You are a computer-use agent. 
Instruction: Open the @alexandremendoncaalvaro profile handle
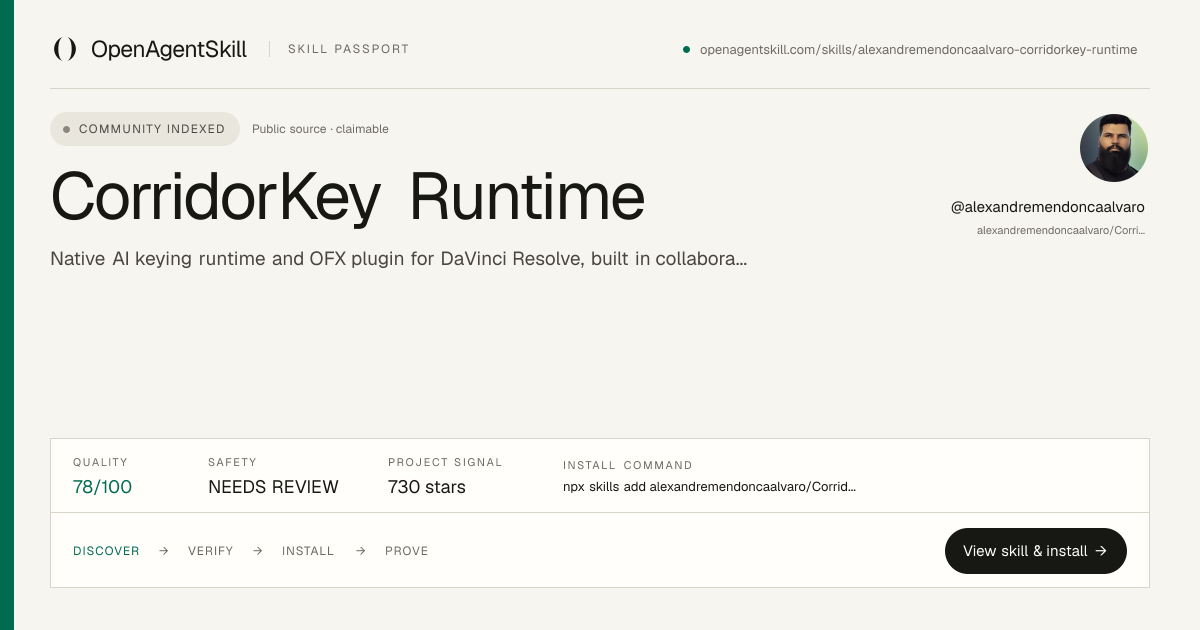point(1047,207)
